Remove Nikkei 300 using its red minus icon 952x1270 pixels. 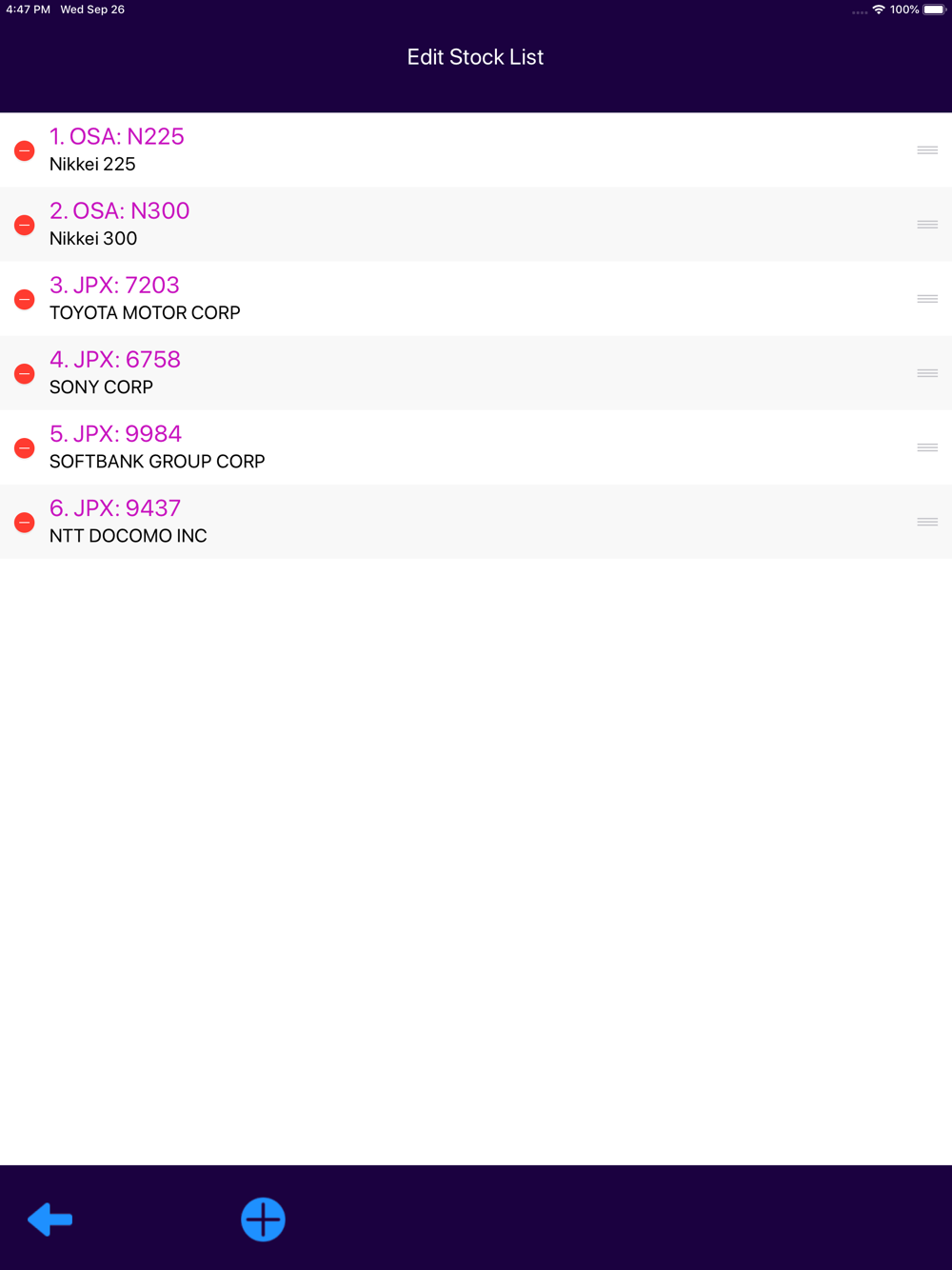tap(25, 225)
